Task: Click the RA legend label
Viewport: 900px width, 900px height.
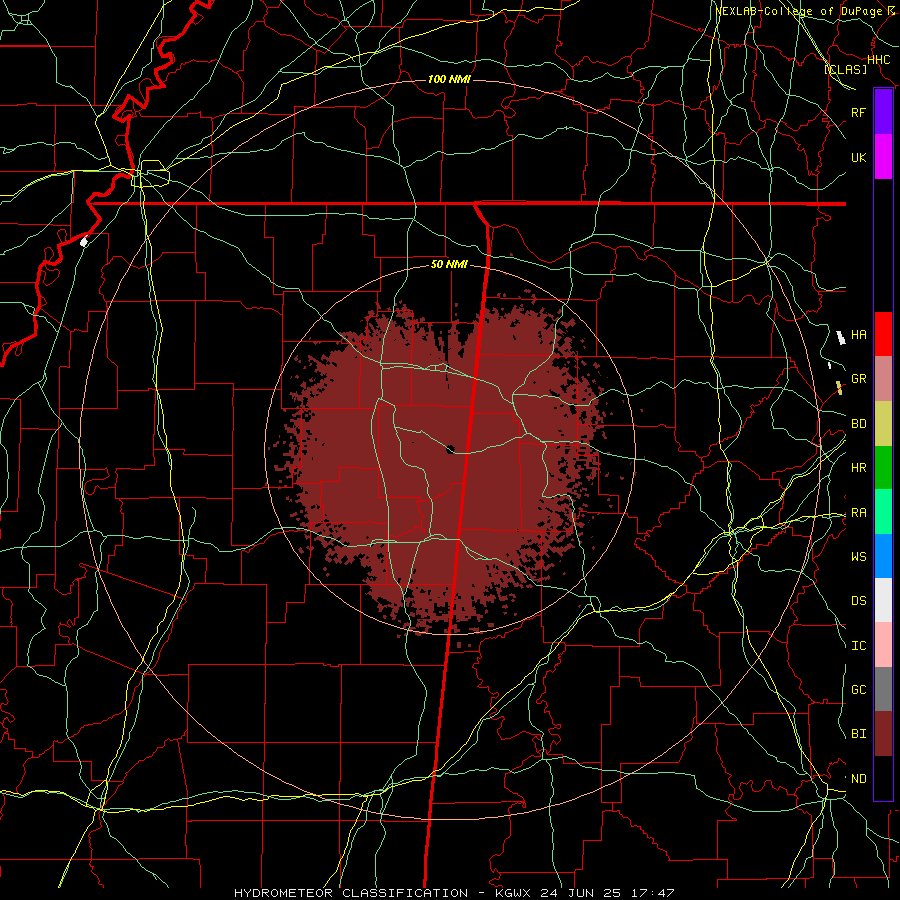Action: click(x=858, y=513)
